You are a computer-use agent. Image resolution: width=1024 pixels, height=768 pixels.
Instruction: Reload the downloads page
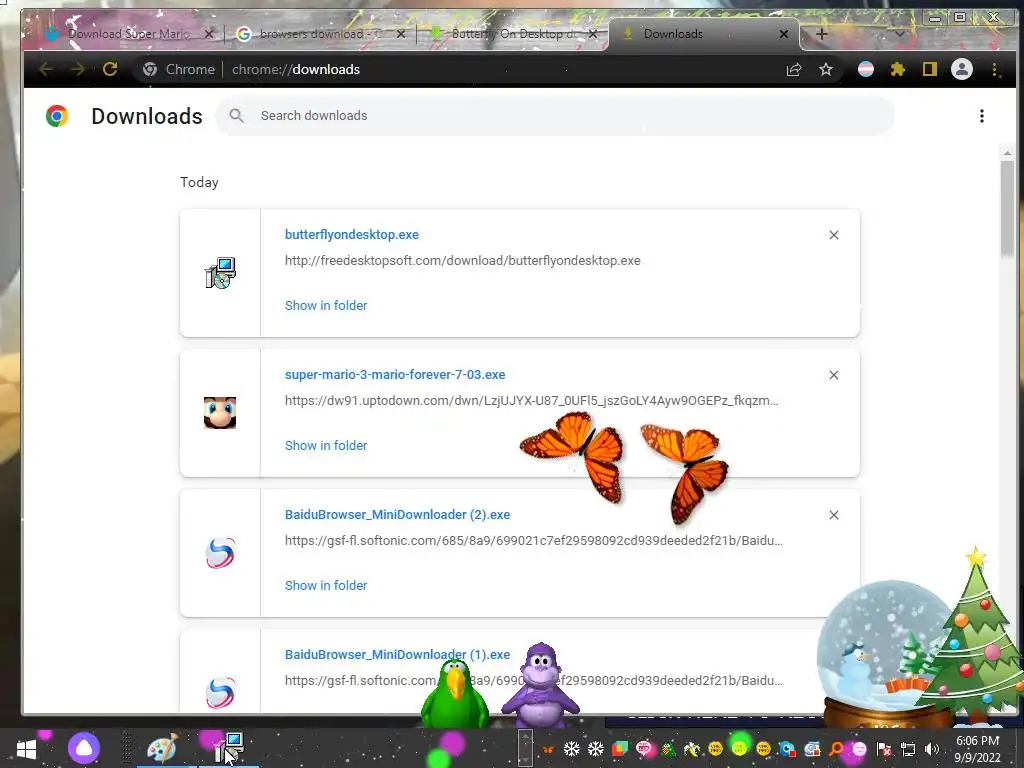(110, 69)
